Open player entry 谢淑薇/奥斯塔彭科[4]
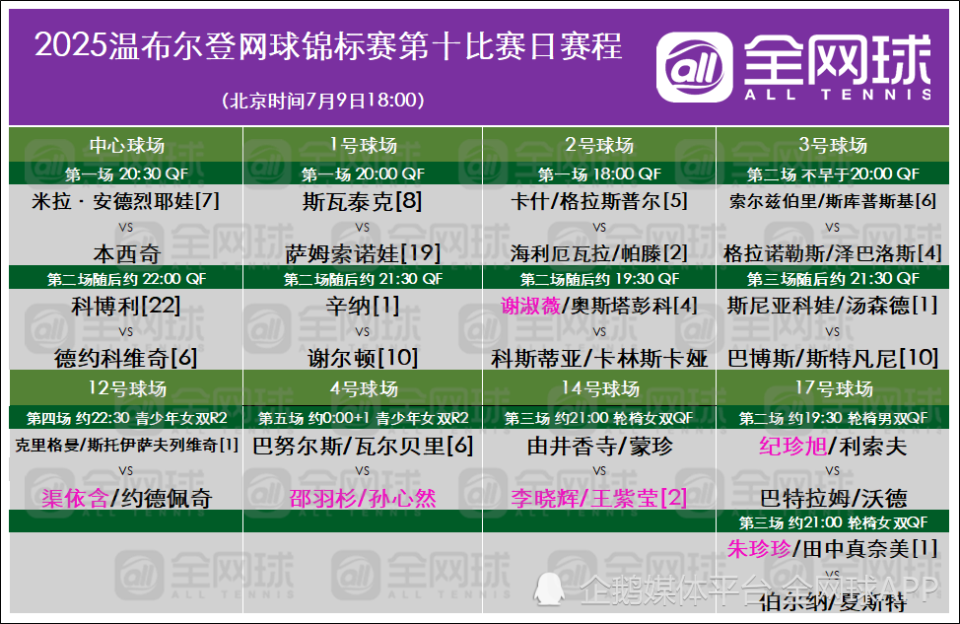Image resolution: width=960 pixels, height=624 pixels. point(598,307)
